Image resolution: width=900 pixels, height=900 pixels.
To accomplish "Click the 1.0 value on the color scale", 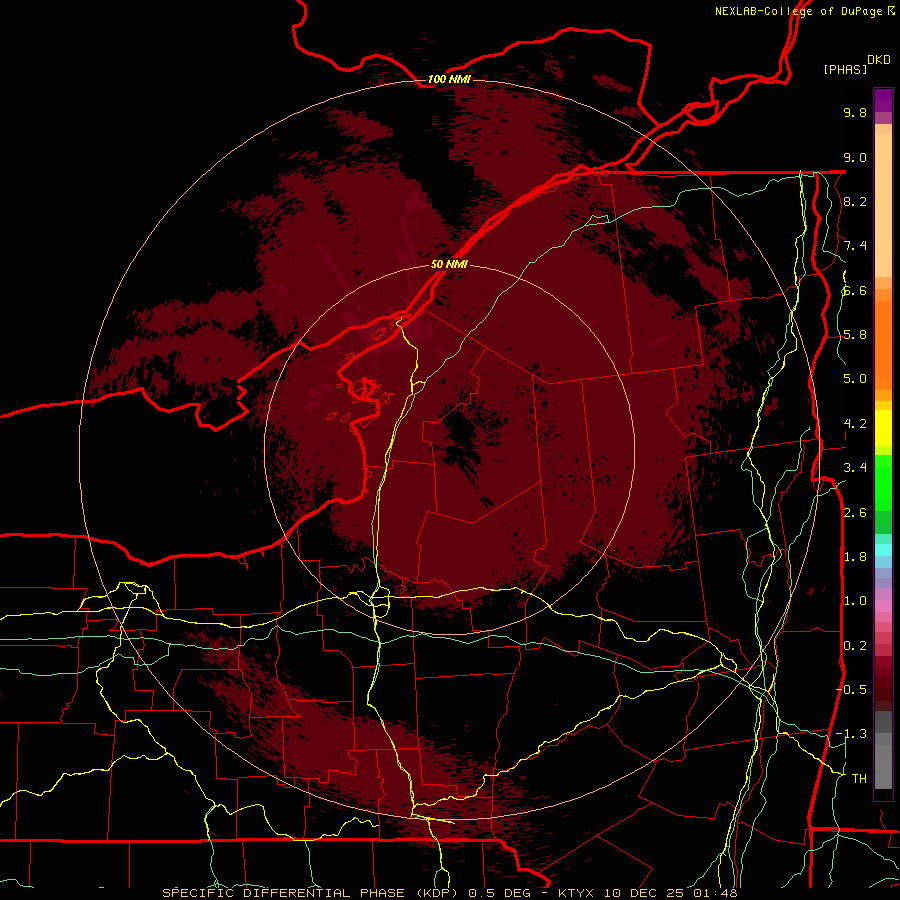I will pyautogui.click(x=855, y=601).
